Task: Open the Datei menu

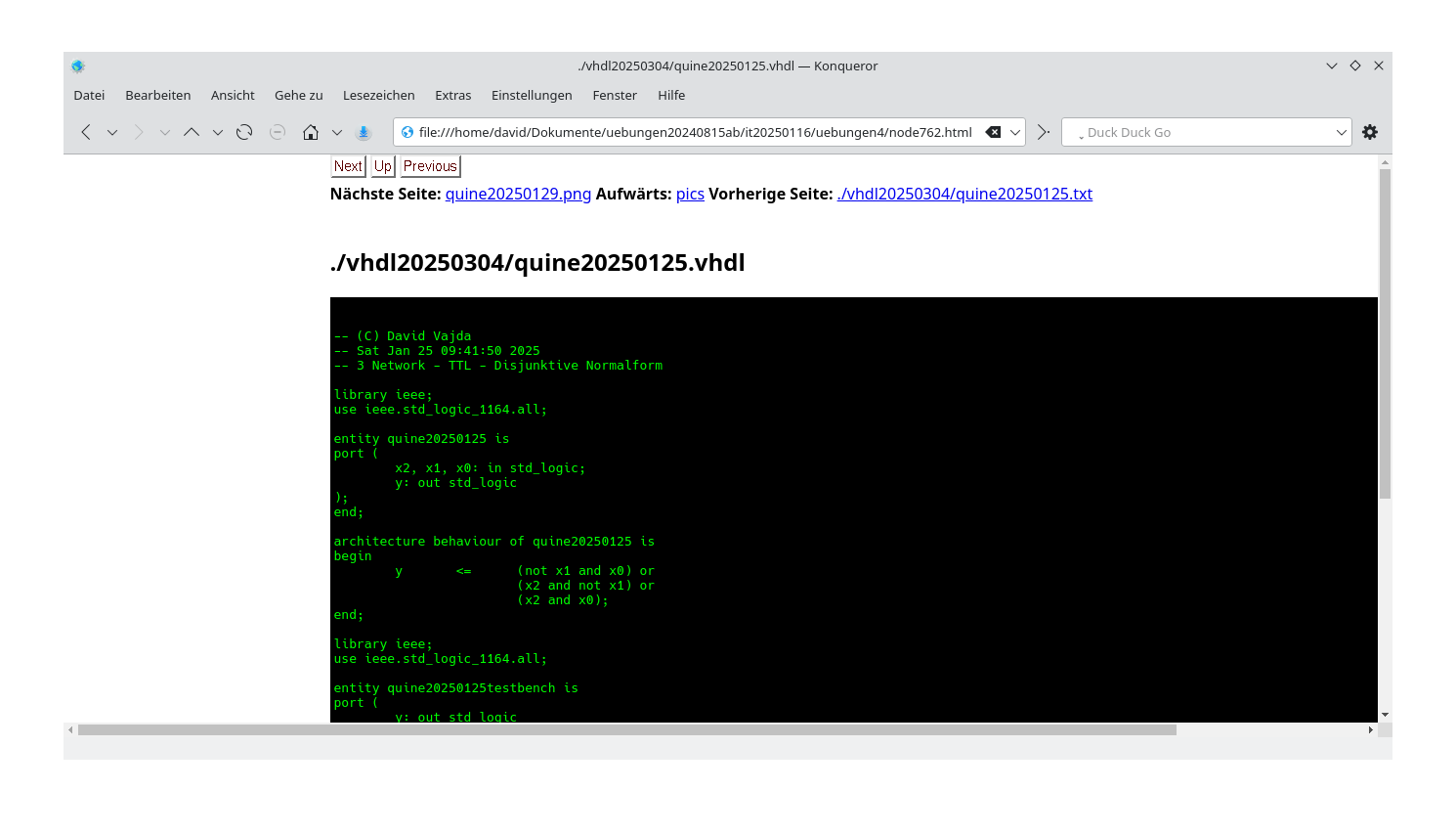Action: point(89,95)
